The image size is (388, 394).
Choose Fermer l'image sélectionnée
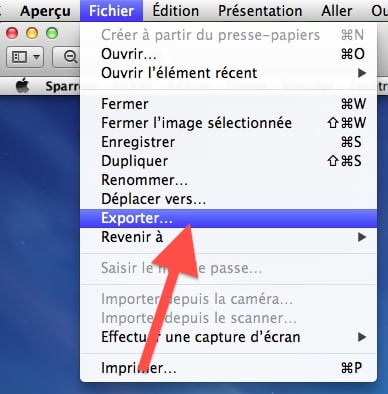pos(228,123)
